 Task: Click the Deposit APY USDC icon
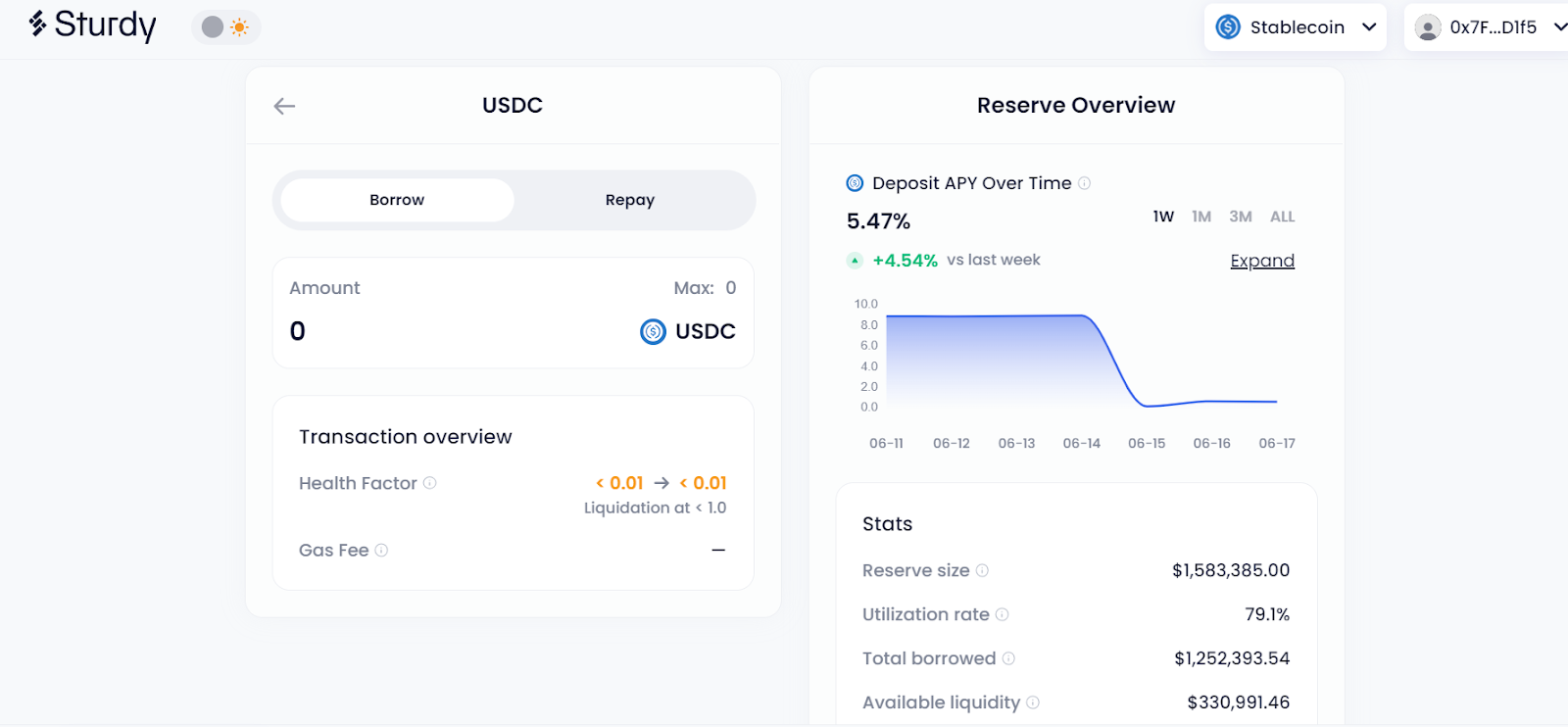(855, 183)
